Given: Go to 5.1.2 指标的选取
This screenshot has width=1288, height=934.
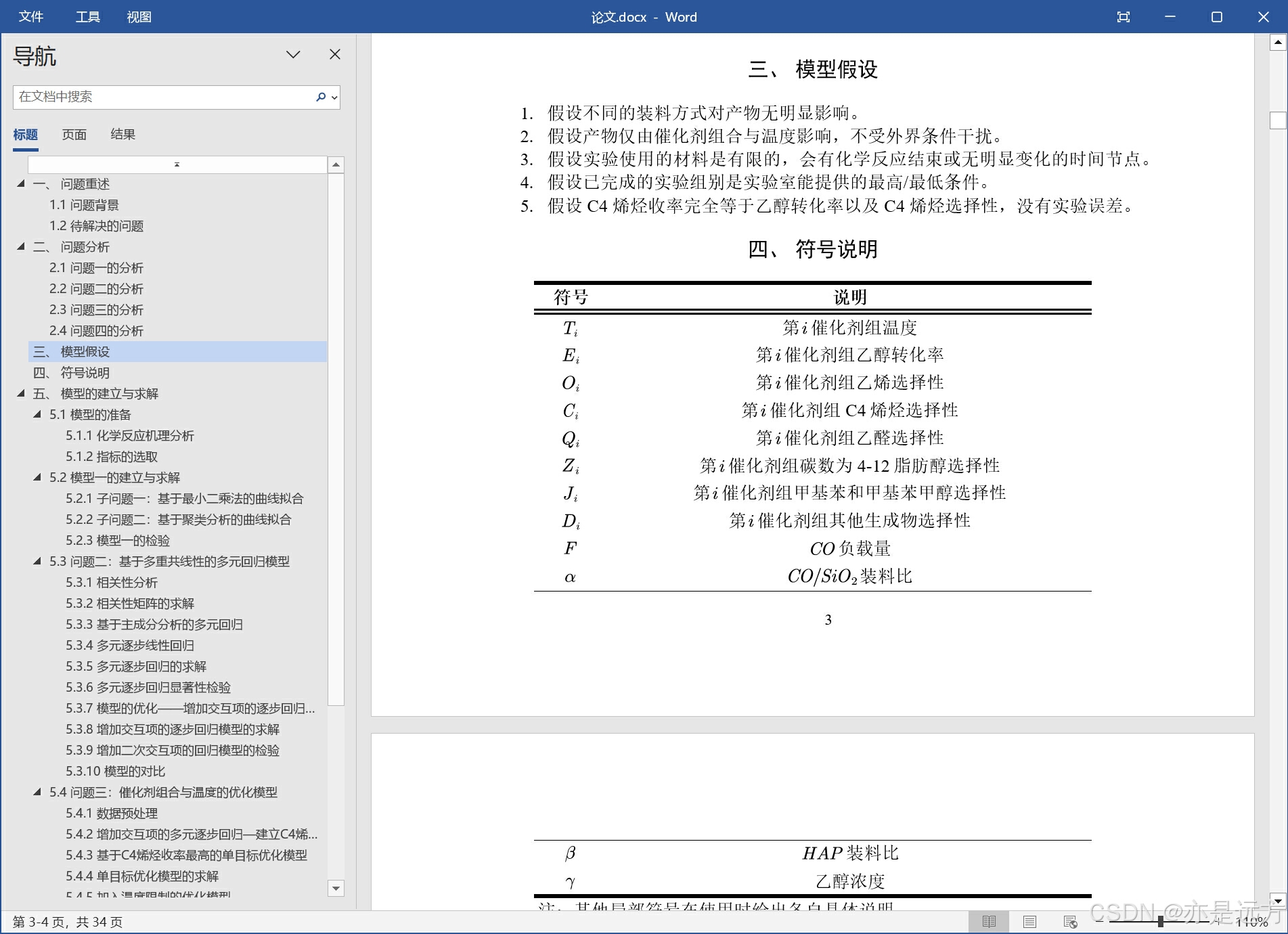Looking at the screenshot, I should (112, 457).
